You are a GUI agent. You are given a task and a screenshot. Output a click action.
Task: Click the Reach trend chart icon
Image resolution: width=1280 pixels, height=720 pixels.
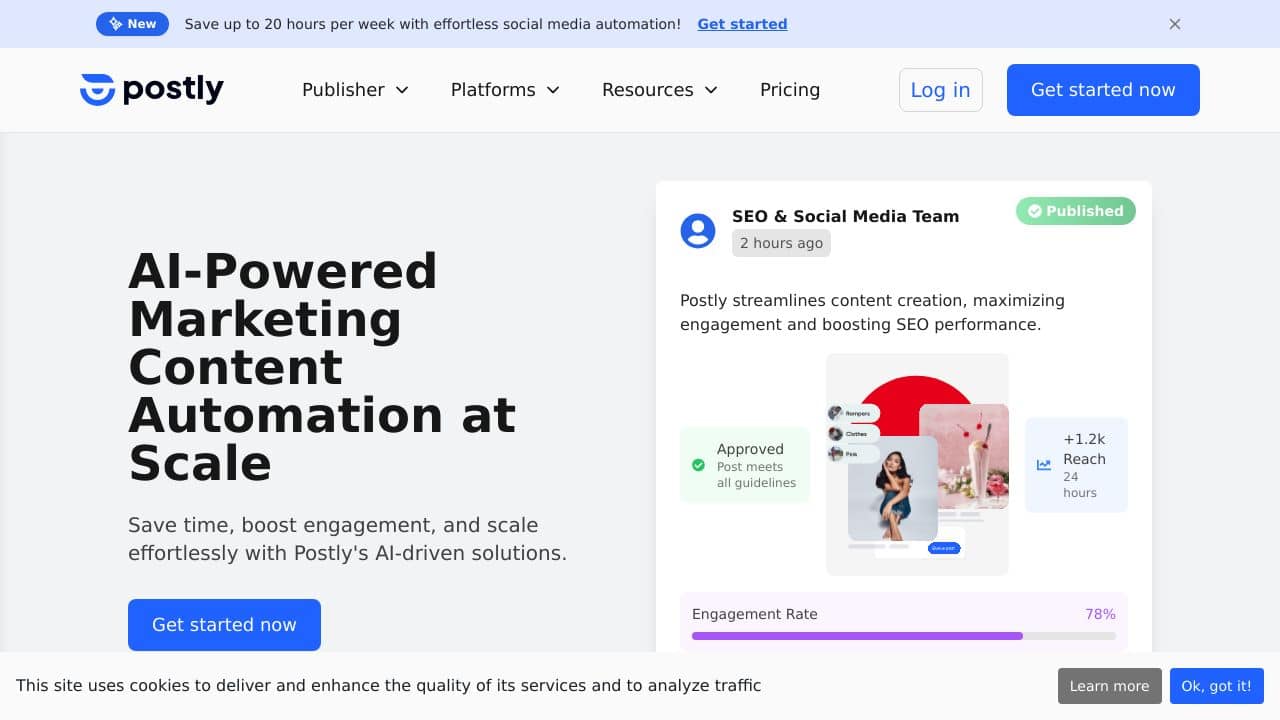tap(1044, 465)
